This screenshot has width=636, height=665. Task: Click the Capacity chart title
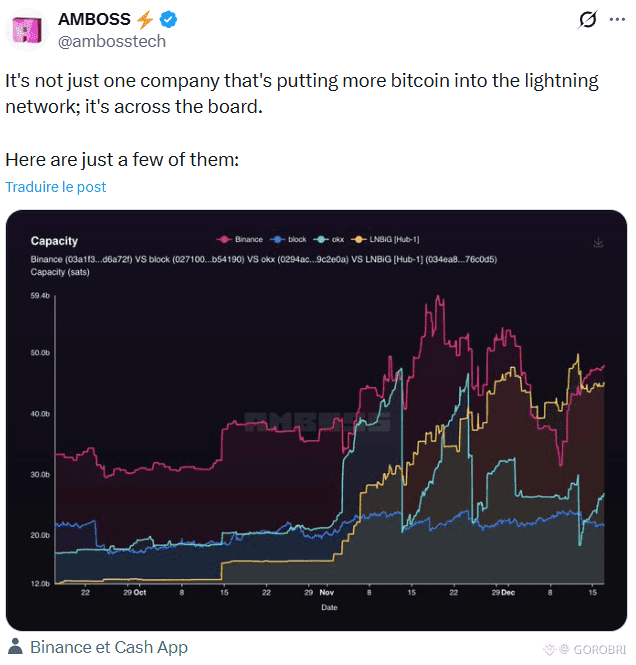(x=54, y=241)
